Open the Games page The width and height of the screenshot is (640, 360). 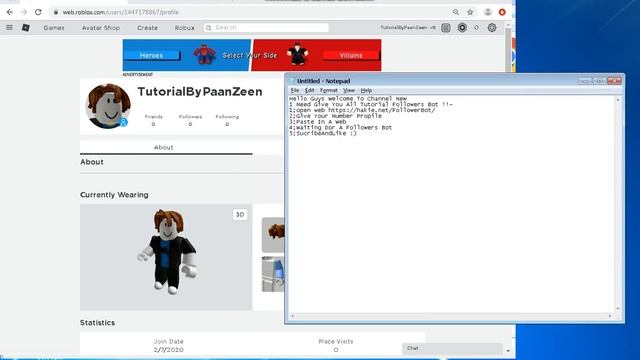54,28
